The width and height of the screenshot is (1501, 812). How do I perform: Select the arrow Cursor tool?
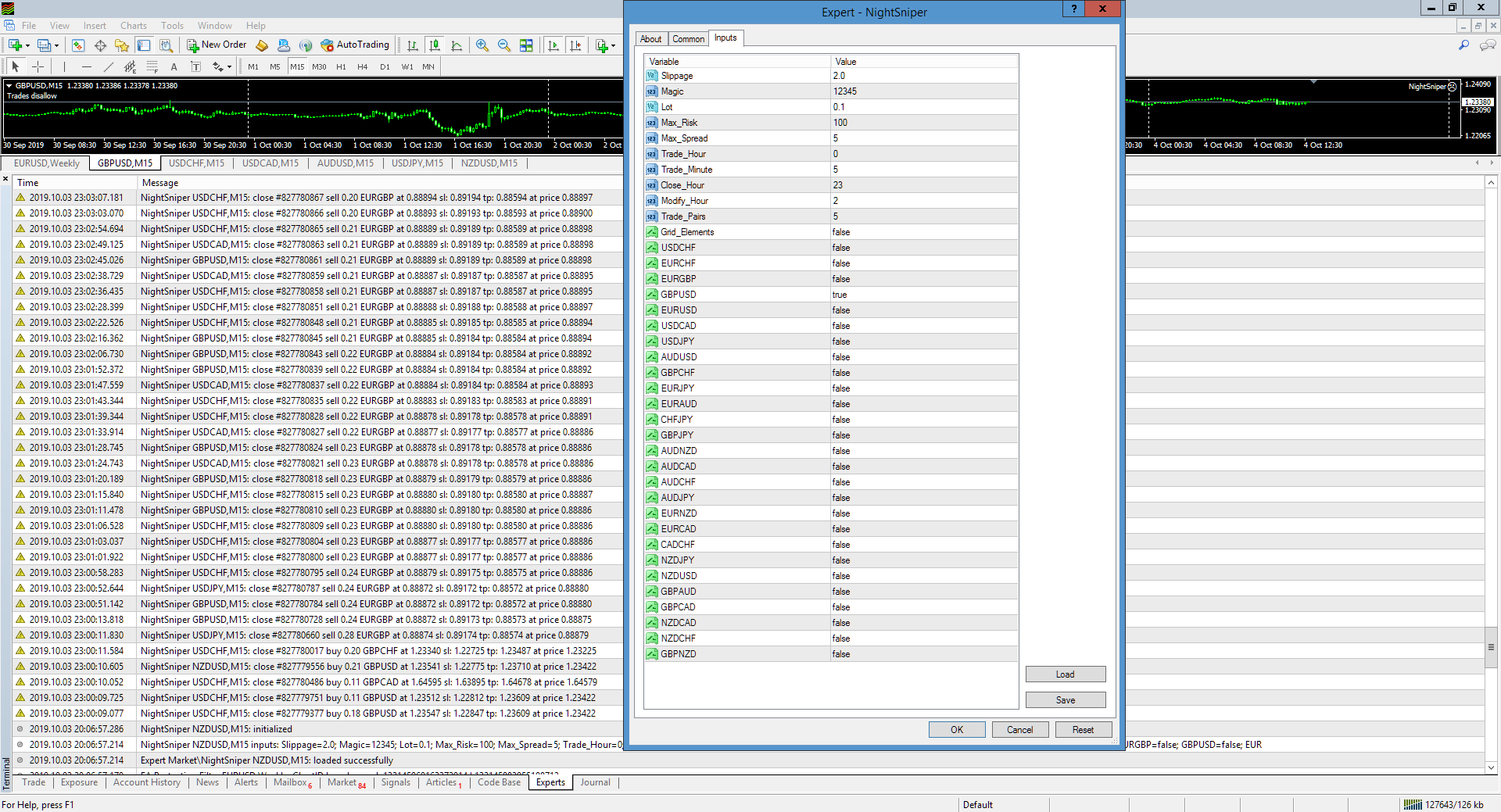(16, 66)
